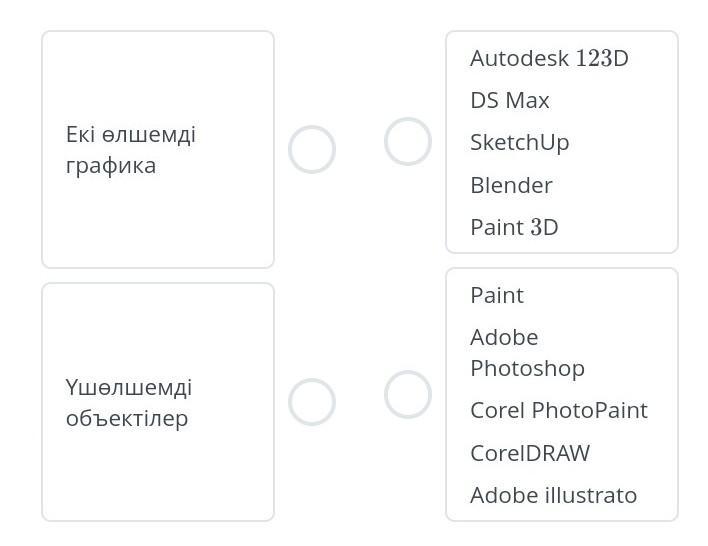Click Corel PhotoPaint entry
The width and height of the screenshot is (708, 546).
pos(559,410)
